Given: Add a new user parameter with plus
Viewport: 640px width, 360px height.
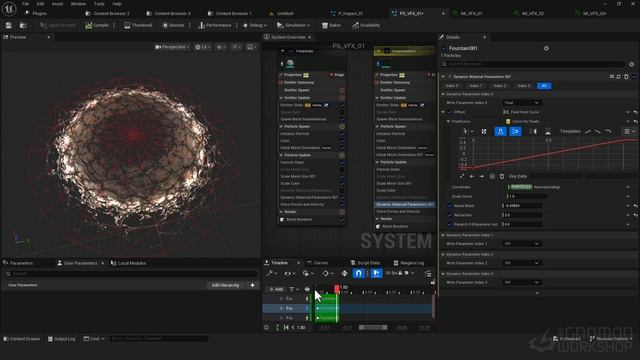Looking at the screenshot, I should (252, 285).
